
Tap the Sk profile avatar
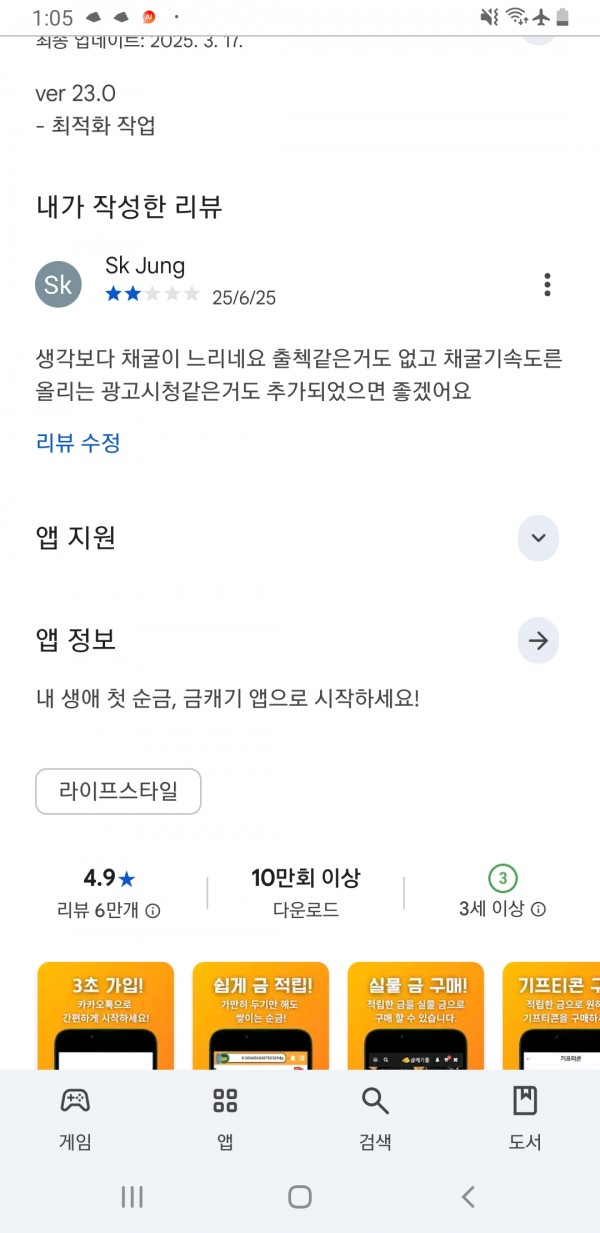click(58, 285)
